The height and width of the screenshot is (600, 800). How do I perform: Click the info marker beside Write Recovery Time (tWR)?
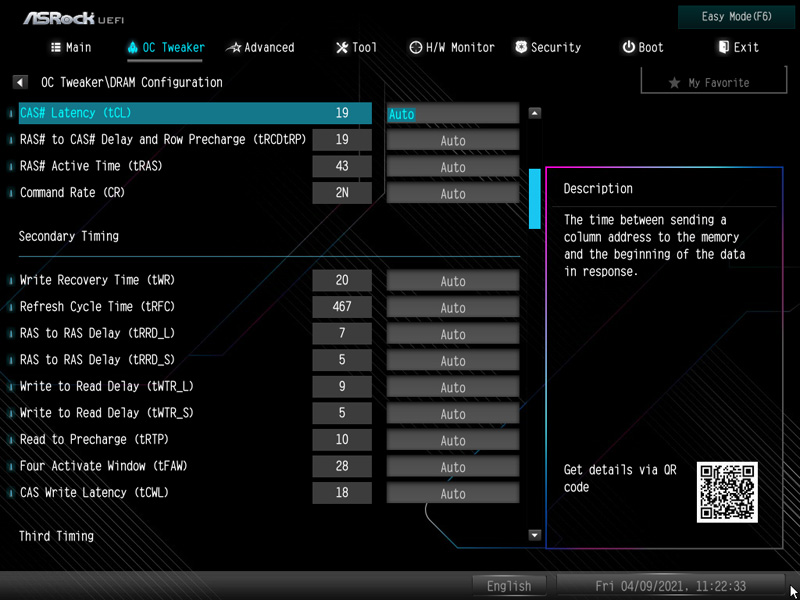(11, 281)
